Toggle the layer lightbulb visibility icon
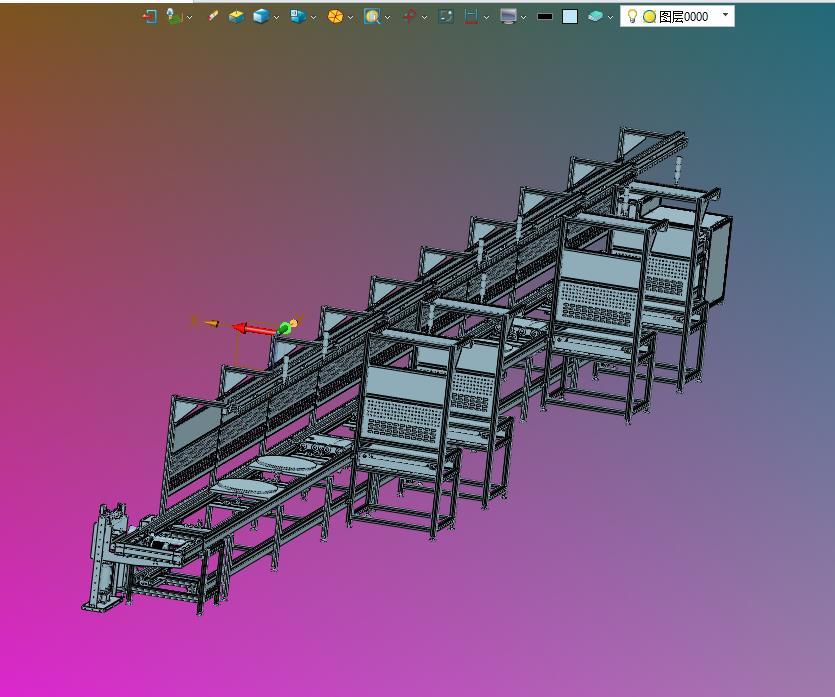This screenshot has width=835, height=697. tap(632, 17)
